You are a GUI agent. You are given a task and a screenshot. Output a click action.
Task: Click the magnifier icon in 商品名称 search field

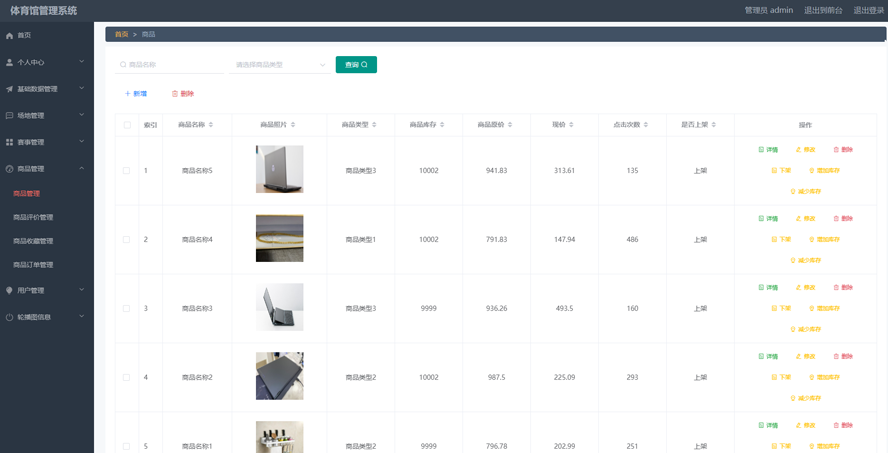[123, 65]
